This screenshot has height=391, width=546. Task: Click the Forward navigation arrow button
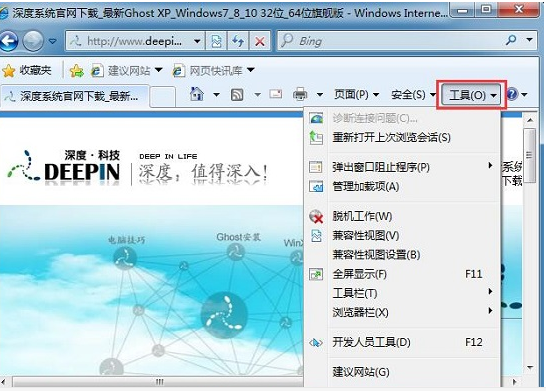tap(33, 41)
